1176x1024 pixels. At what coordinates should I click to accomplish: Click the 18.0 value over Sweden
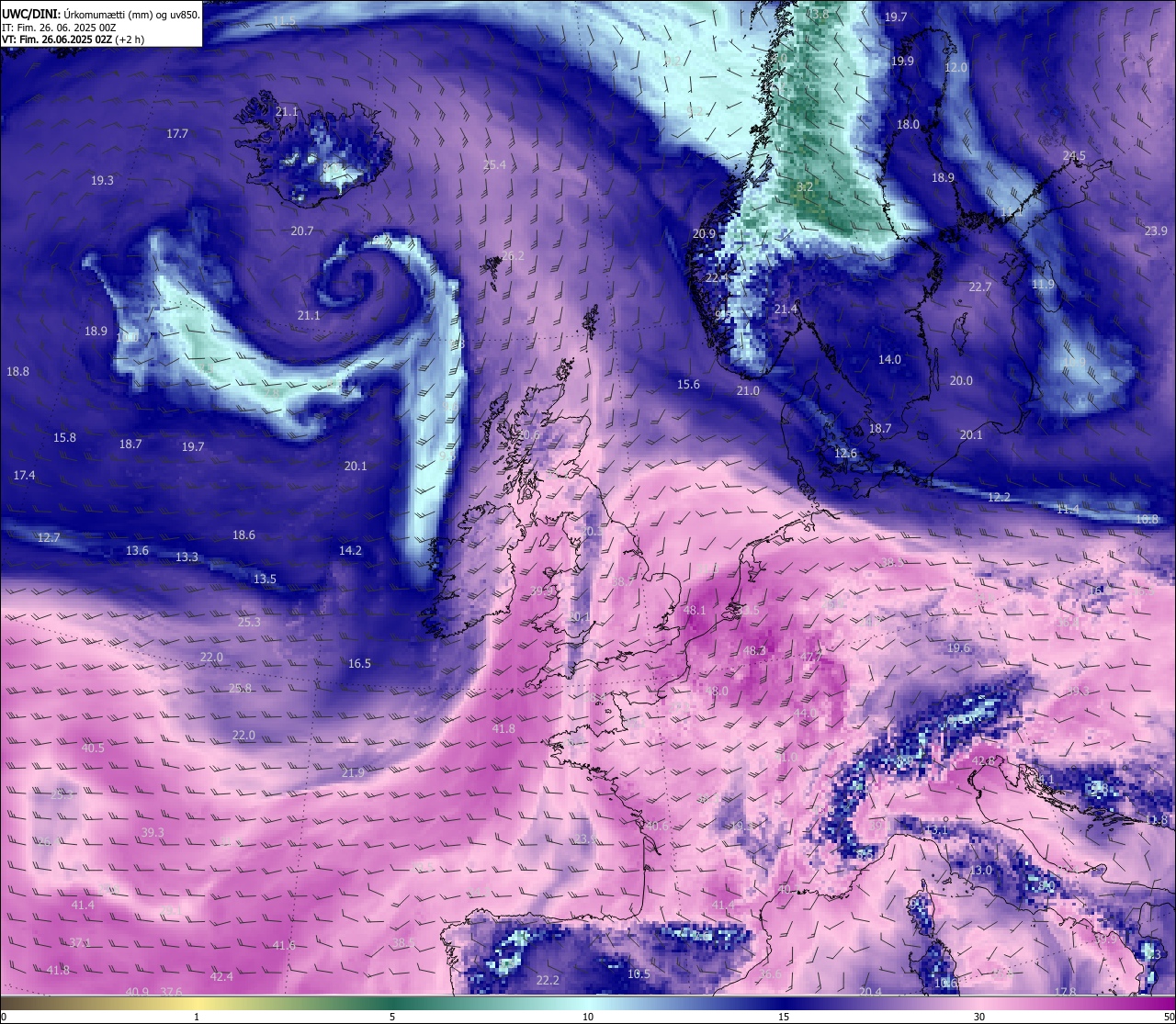[x=908, y=125]
